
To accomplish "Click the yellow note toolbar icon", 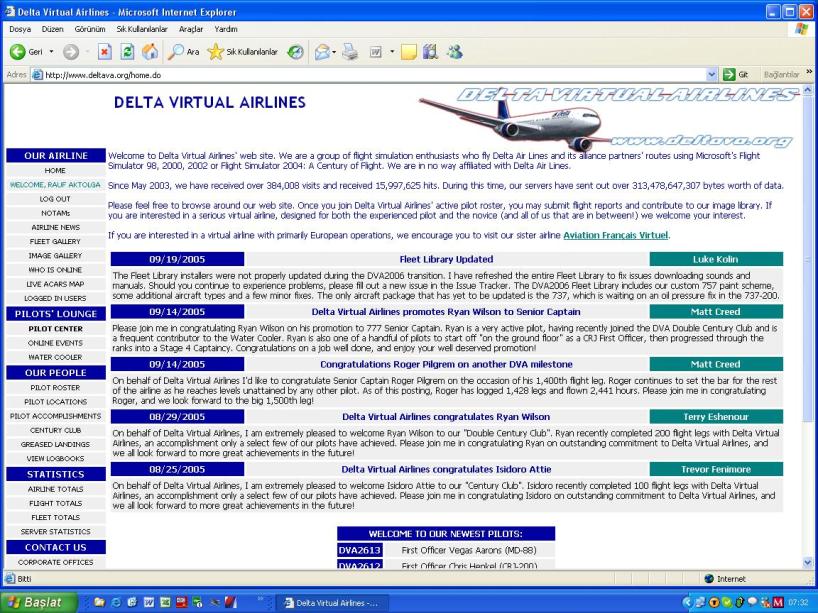I will pos(408,52).
